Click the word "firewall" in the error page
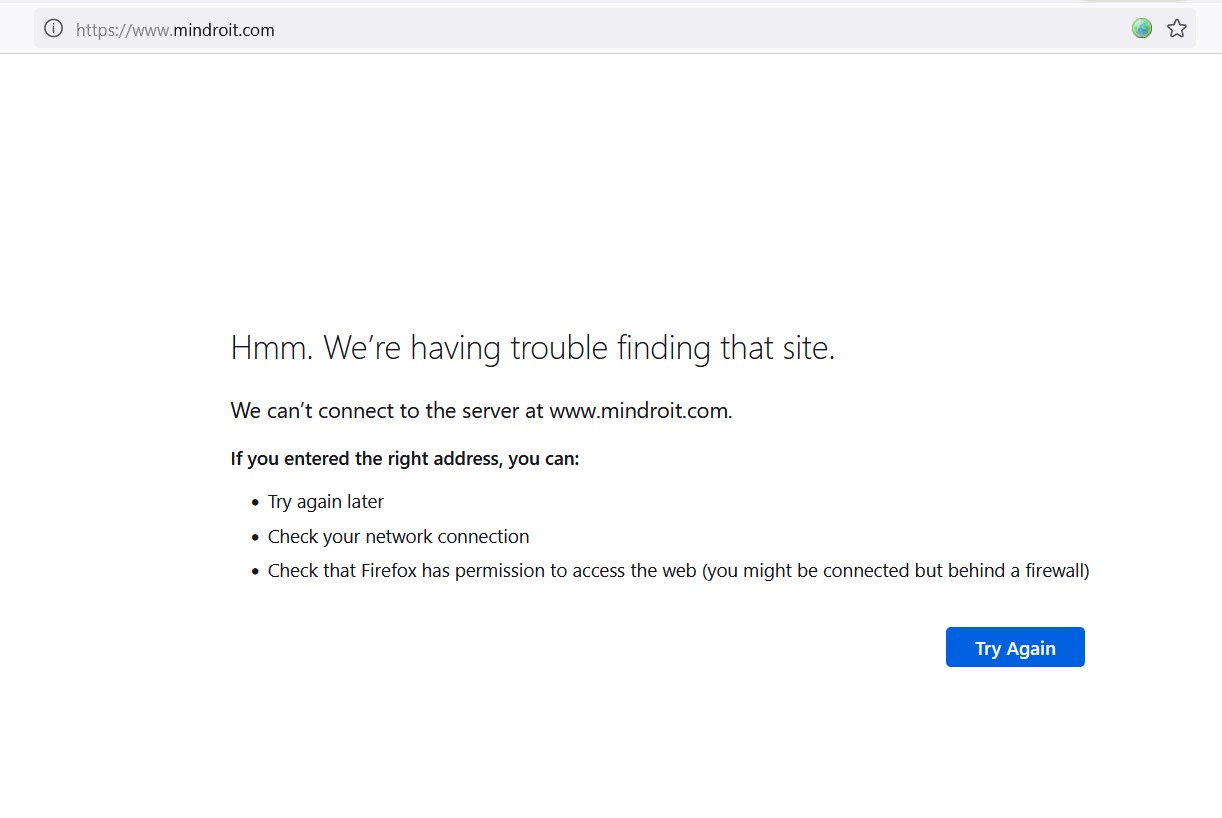 pos(1052,572)
